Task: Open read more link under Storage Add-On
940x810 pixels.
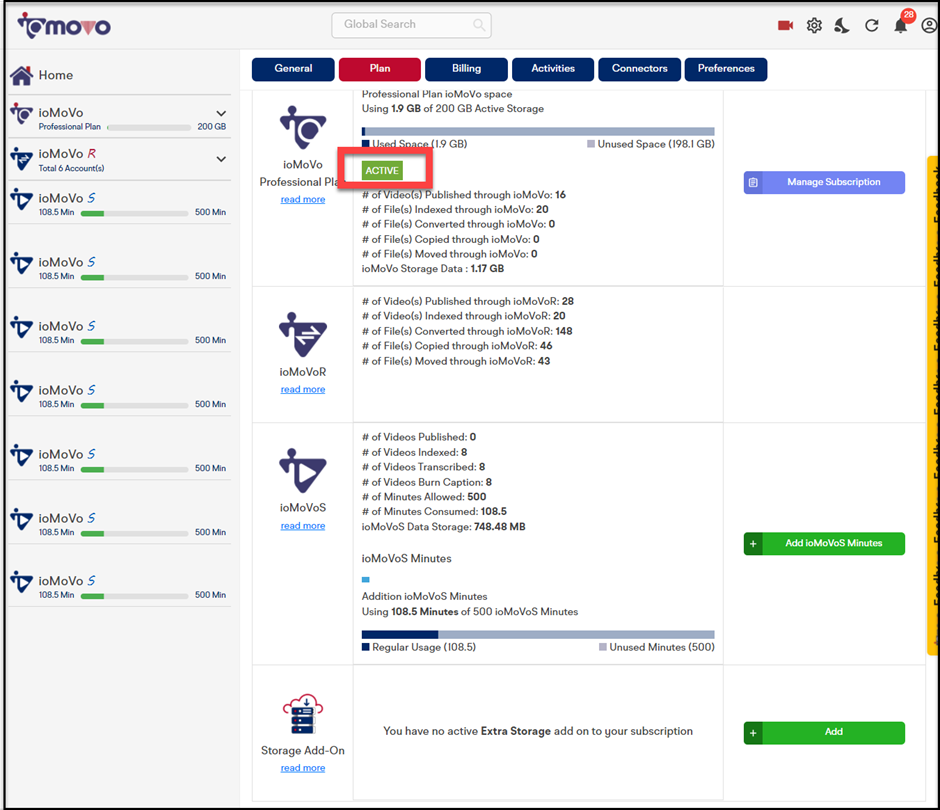Action: [x=303, y=768]
